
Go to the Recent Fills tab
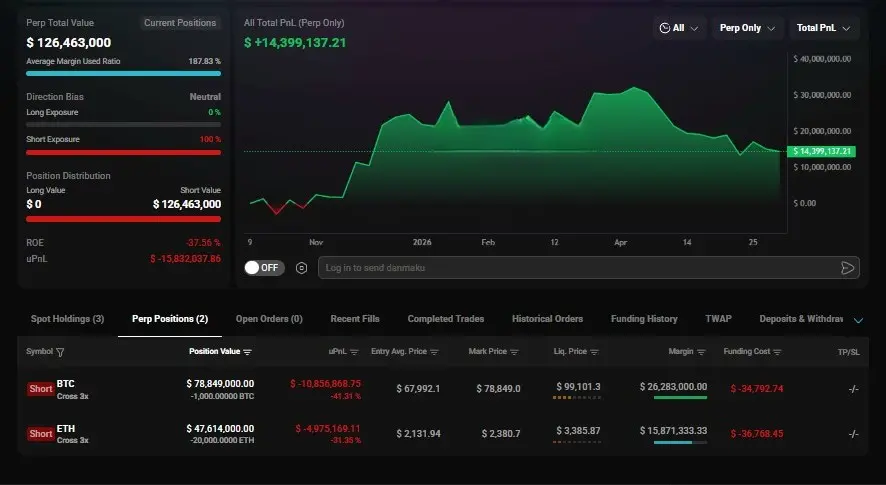click(355, 319)
